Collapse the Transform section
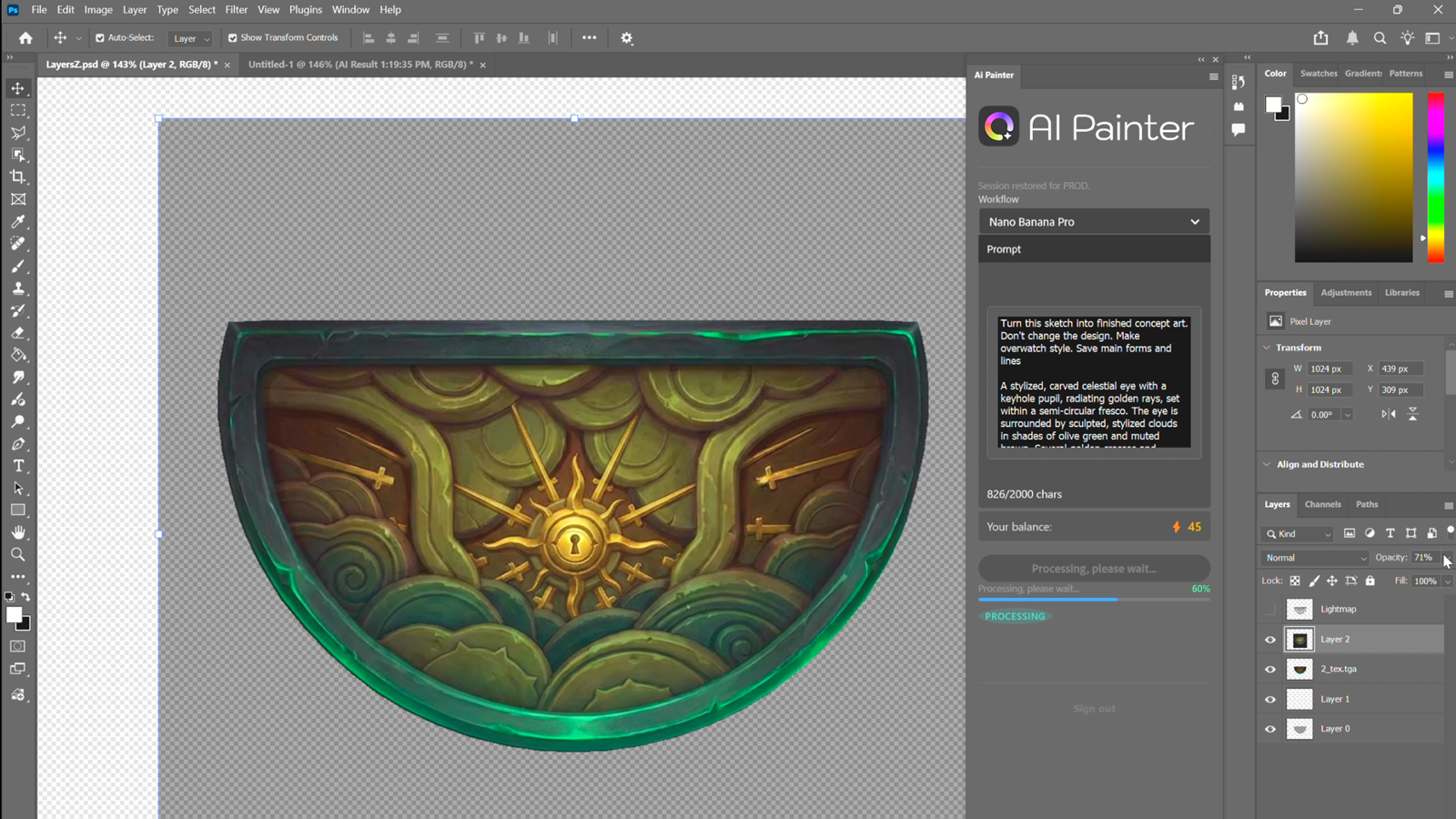Image resolution: width=1456 pixels, height=819 pixels. (x=1267, y=348)
